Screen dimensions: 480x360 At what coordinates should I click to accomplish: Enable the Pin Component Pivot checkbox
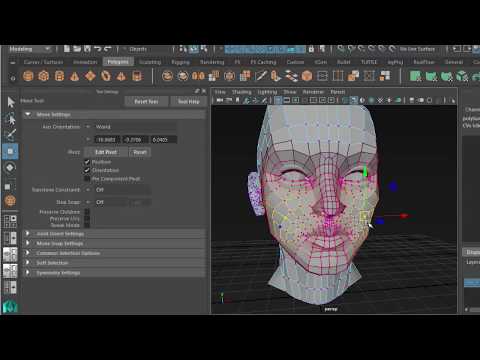[x=87, y=179]
